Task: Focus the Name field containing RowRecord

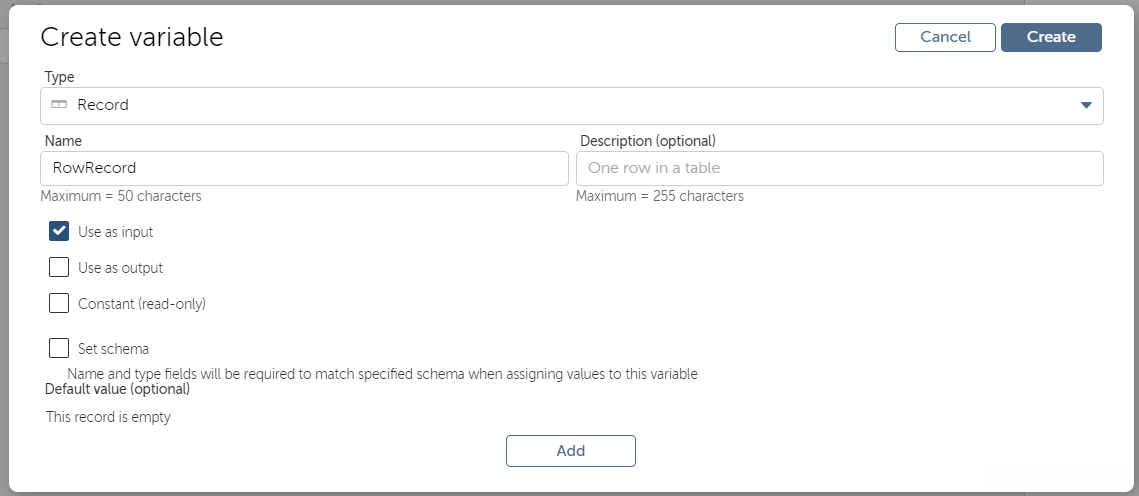Action: pyautogui.click(x=304, y=168)
